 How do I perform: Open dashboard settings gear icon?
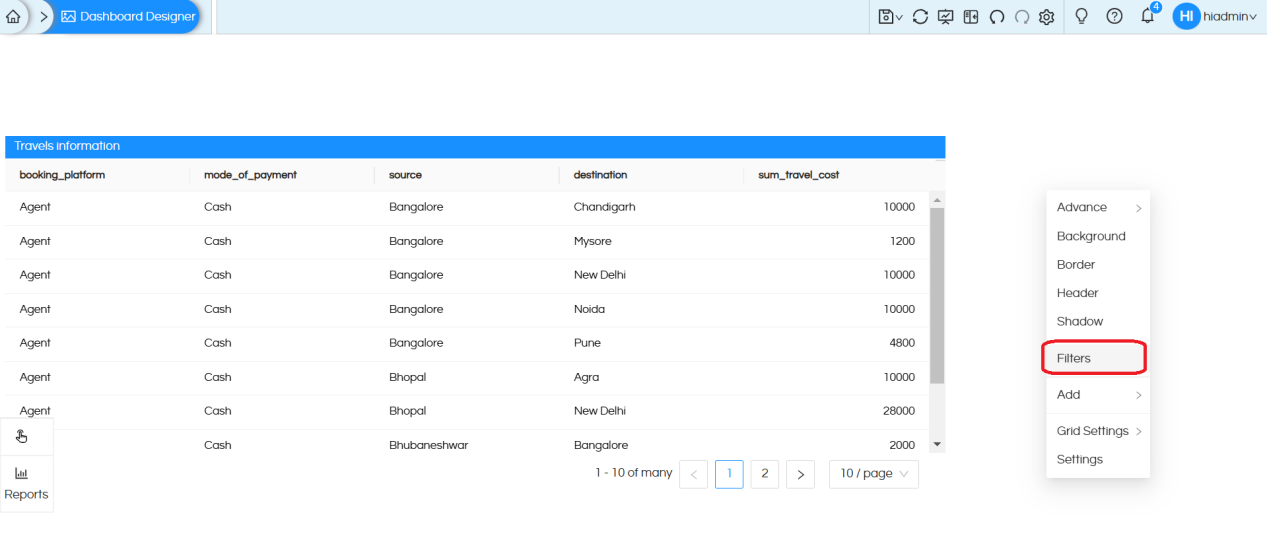1047,17
